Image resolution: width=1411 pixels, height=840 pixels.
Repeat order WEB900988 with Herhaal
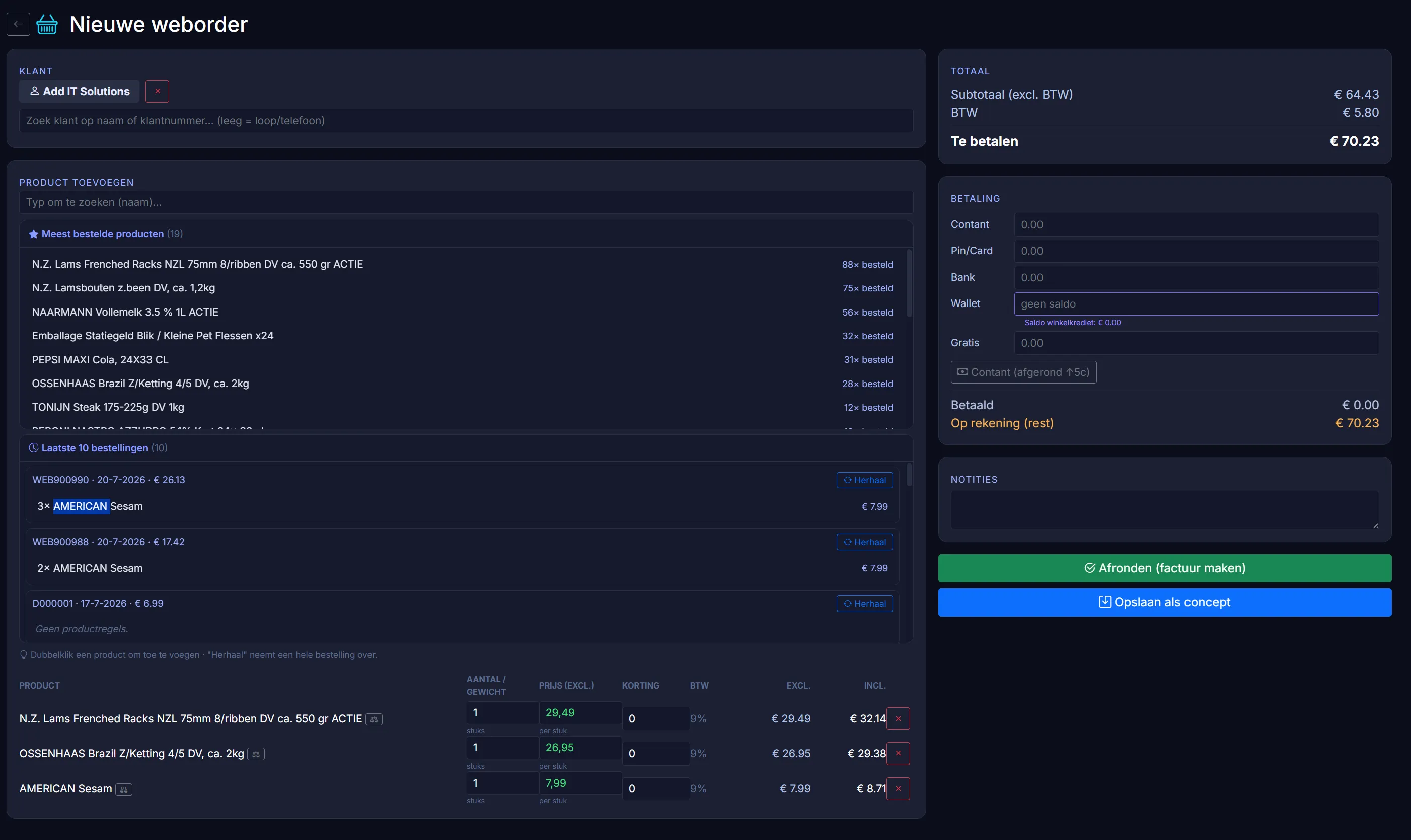[864, 542]
